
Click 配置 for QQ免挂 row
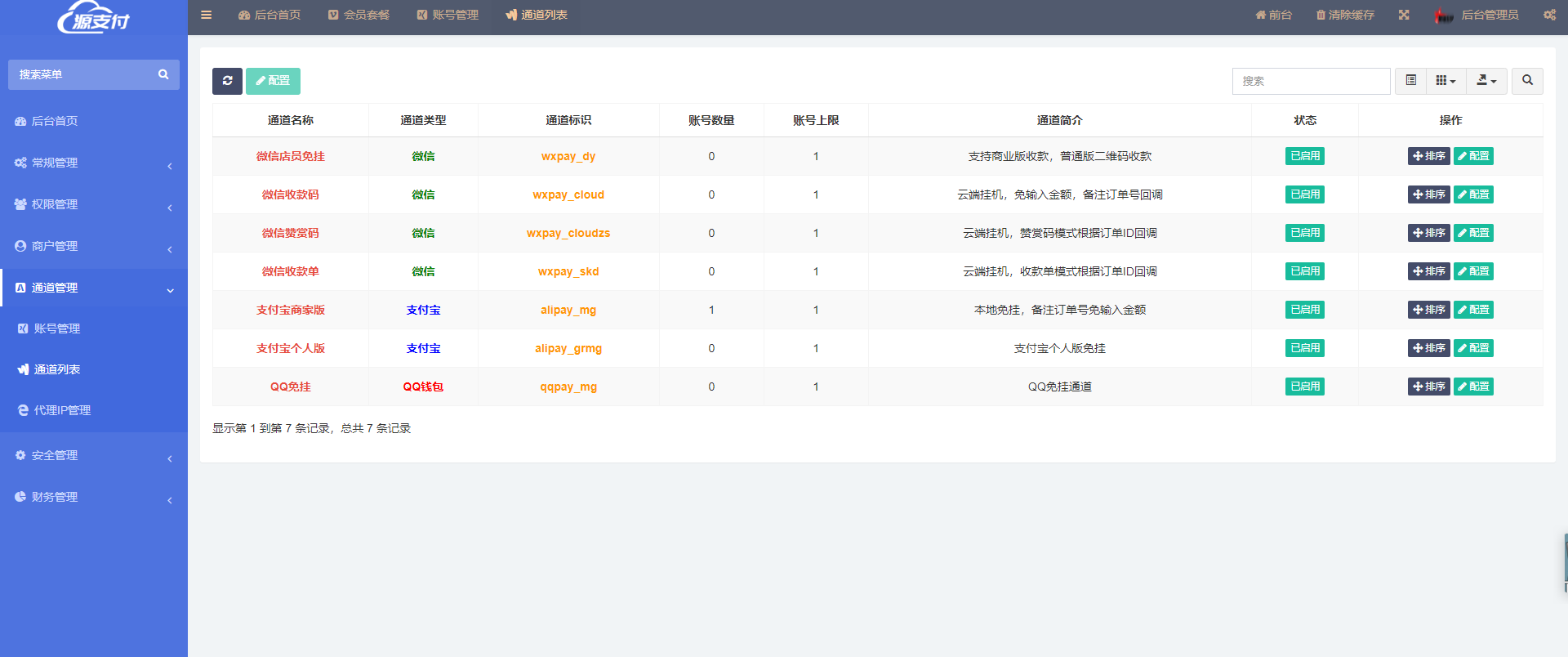pyautogui.click(x=1473, y=387)
